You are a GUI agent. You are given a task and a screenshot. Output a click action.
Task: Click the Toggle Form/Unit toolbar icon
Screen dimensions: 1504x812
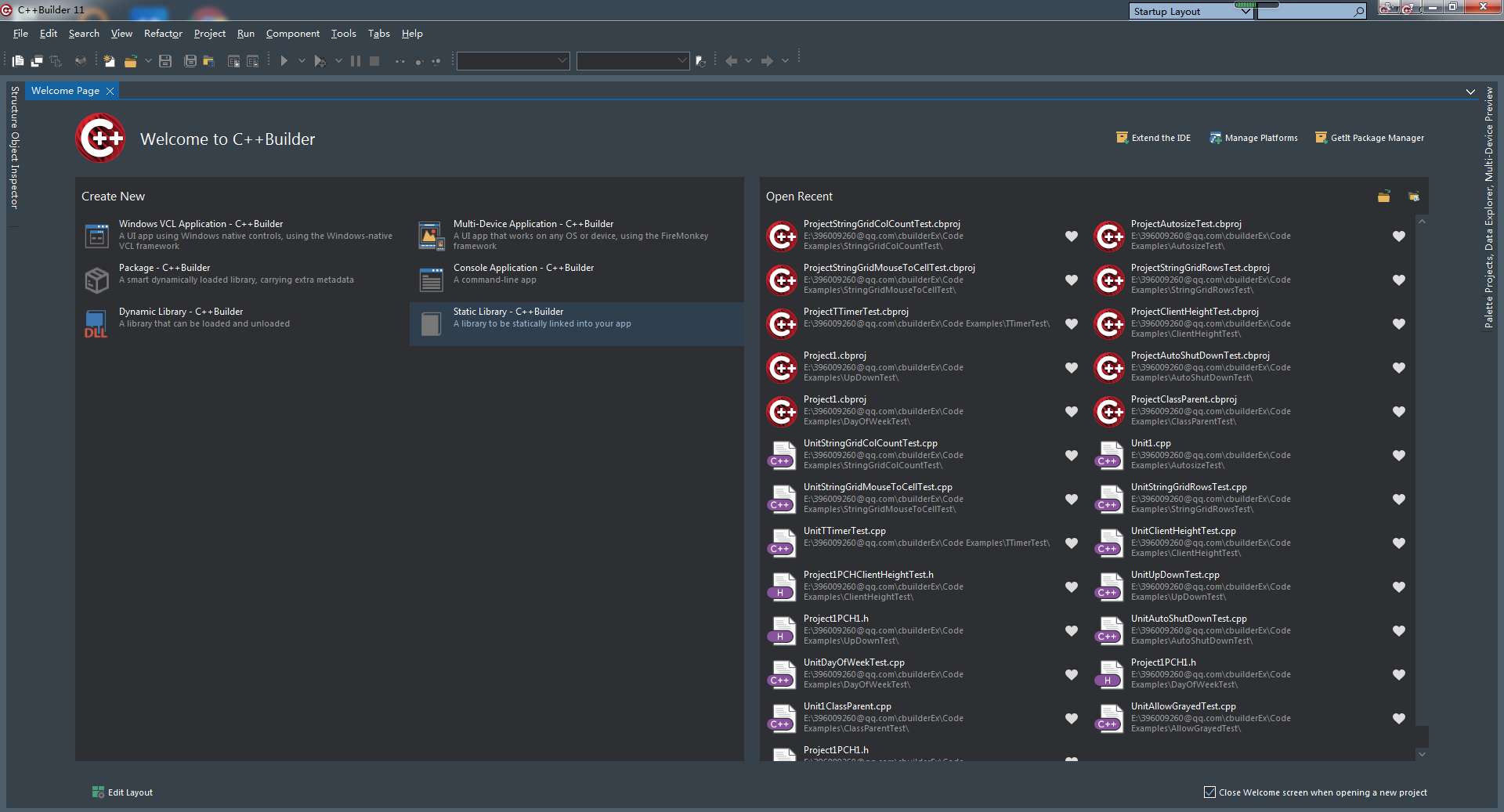pos(56,61)
